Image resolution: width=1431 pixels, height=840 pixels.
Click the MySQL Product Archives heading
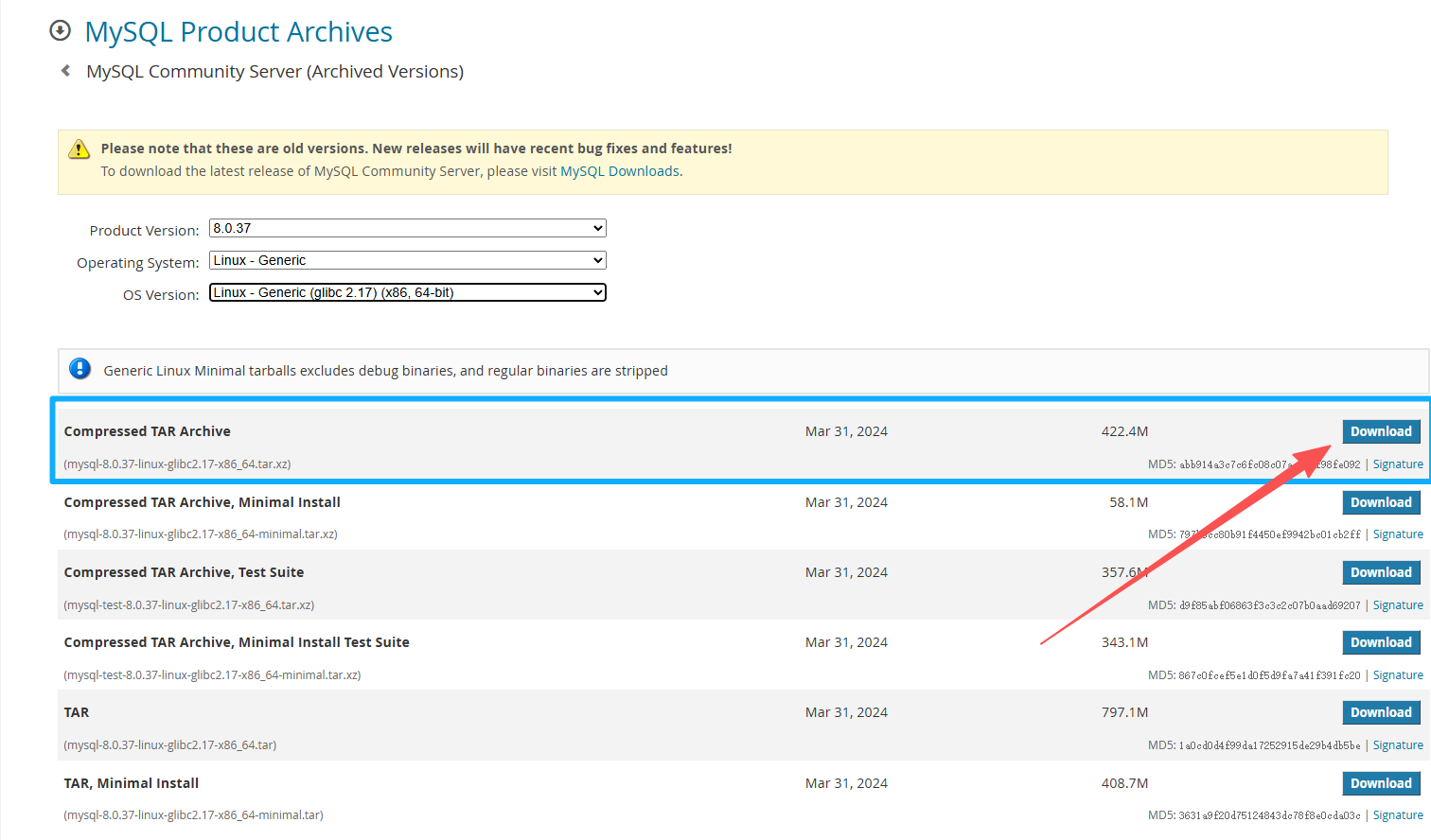click(x=238, y=32)
